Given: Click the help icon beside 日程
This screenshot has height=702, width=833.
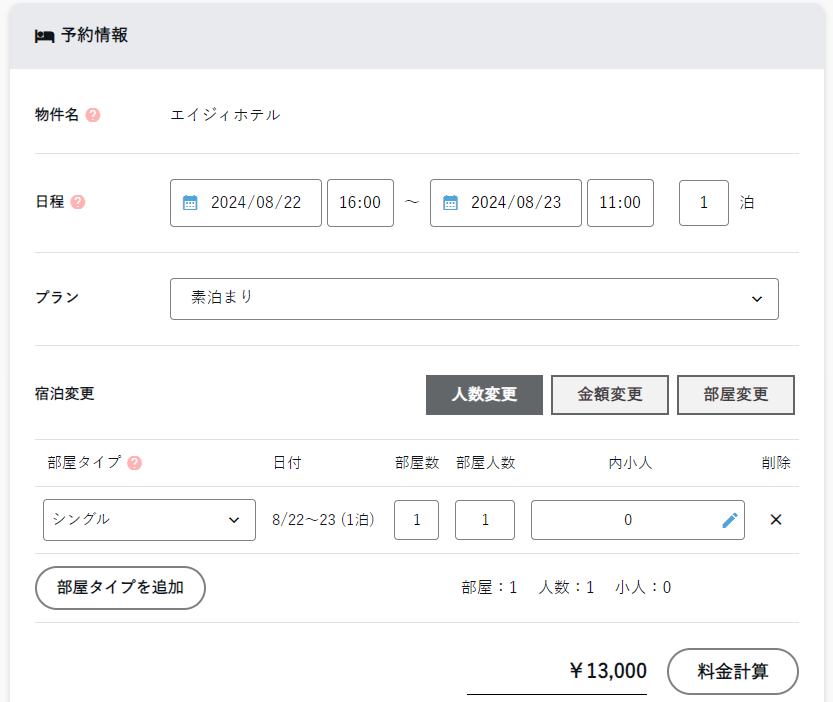Looking at the screenshot, I should coord(78,202).
